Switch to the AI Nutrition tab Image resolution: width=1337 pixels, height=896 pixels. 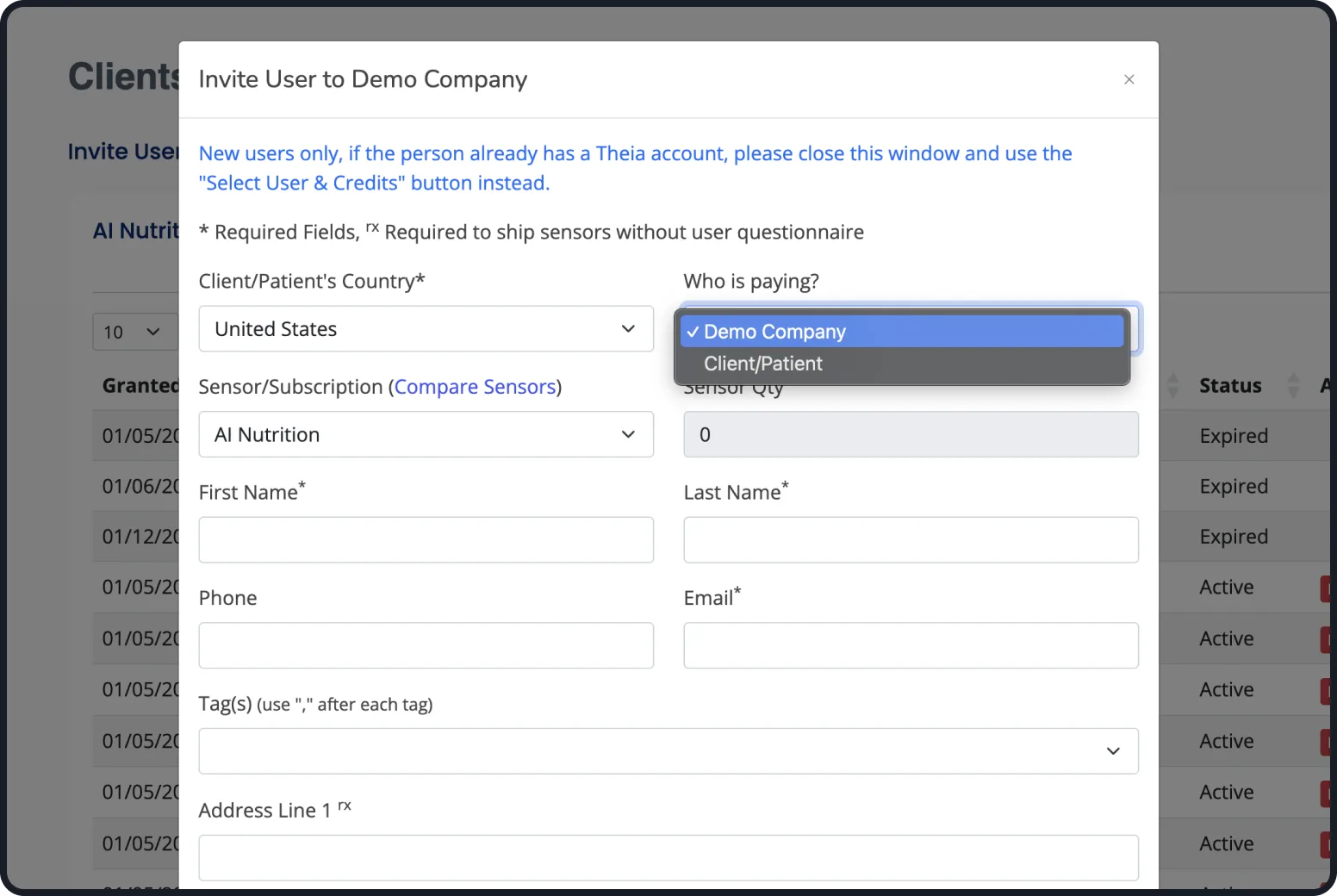(x=136, y=231)
